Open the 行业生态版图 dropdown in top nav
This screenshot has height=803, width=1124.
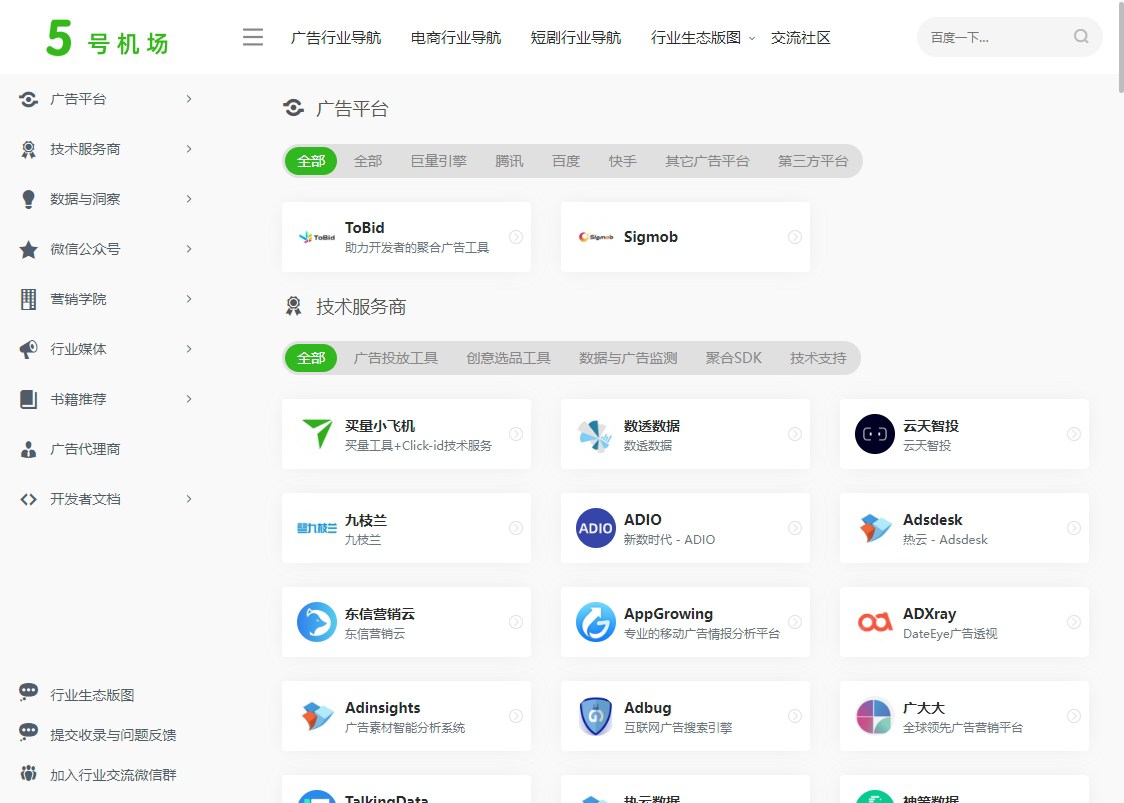702,37
